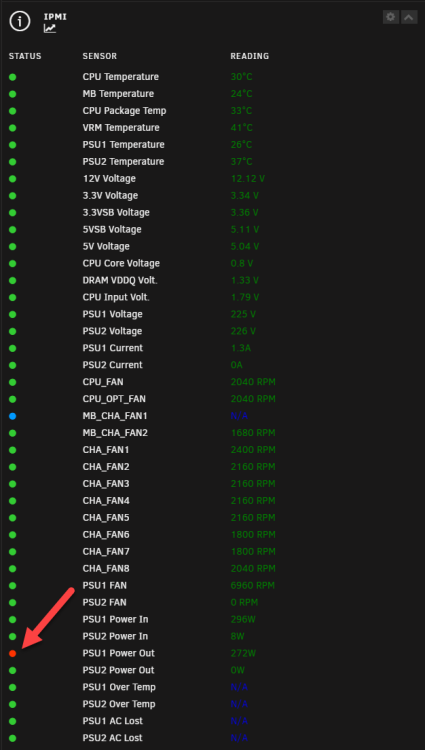This screenshot has height=750, width=425.
Task: Select the CPU_OPT_FAN sensor label
Action: pos(114,399)
